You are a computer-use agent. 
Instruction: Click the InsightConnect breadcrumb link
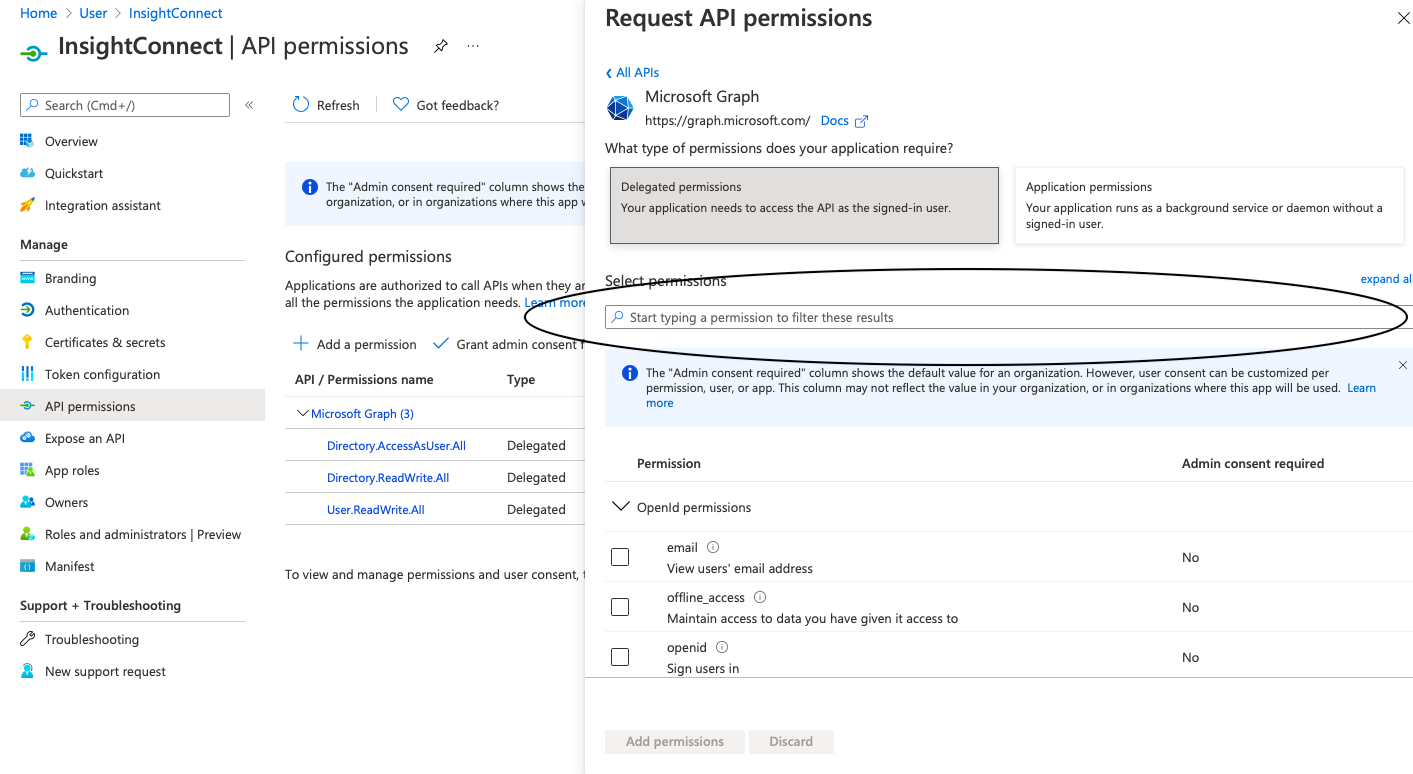click(176, 13)
